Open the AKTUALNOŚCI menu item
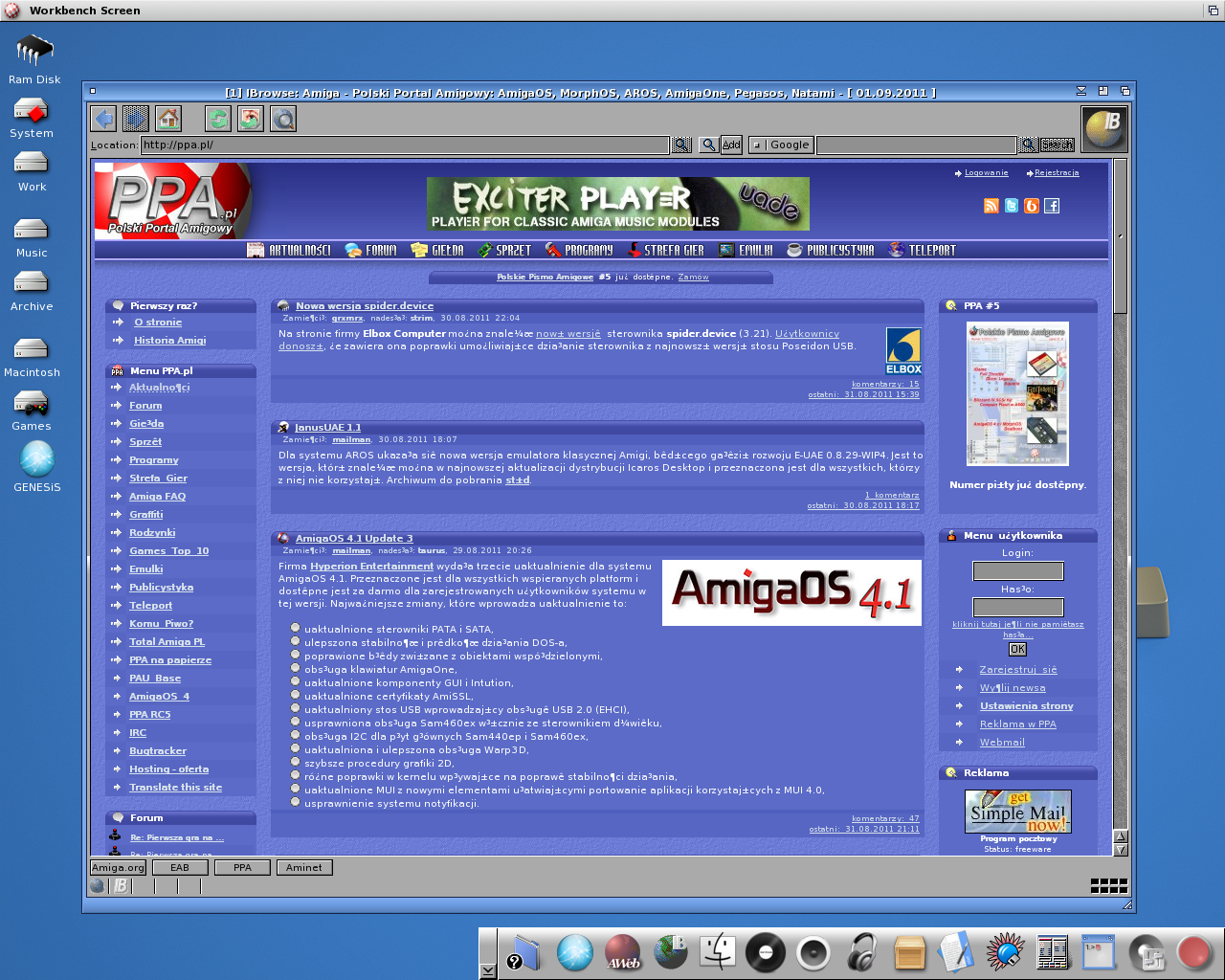1225x980 pixels. [x=288, y=250]
